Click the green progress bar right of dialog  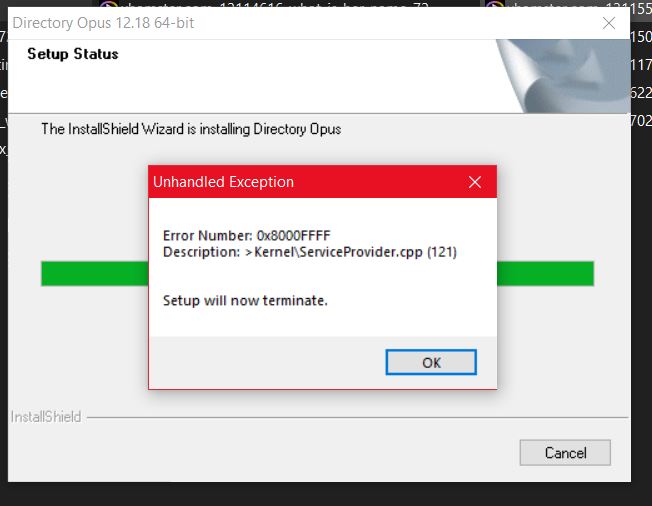coord(546,274)
